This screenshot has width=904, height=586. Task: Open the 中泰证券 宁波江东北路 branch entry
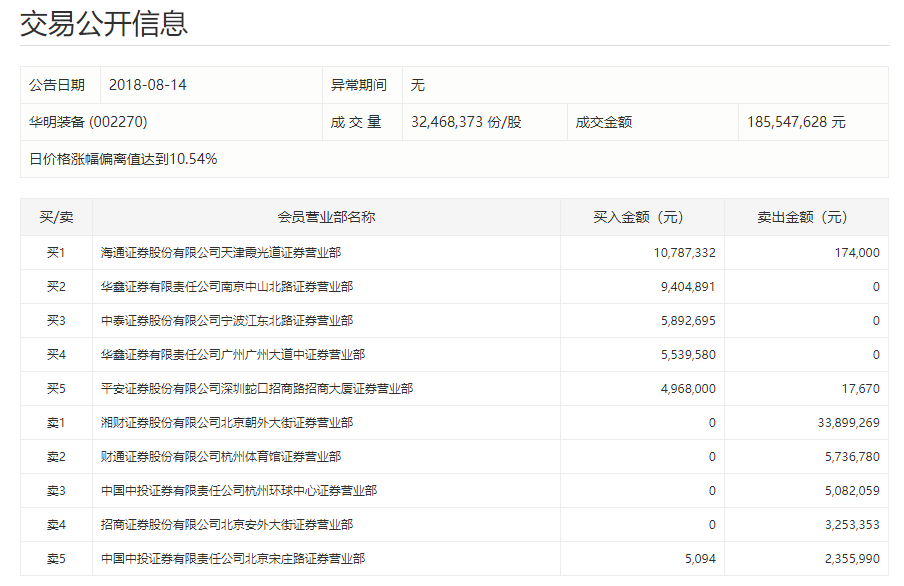tap(227, 321)
